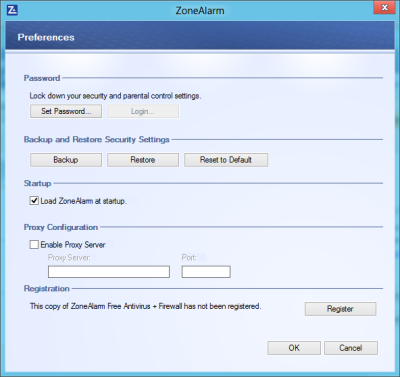Uncheck Load ZoneAlarm at startup
Viewport: 400px width, 377px height.
click(34, 201)
